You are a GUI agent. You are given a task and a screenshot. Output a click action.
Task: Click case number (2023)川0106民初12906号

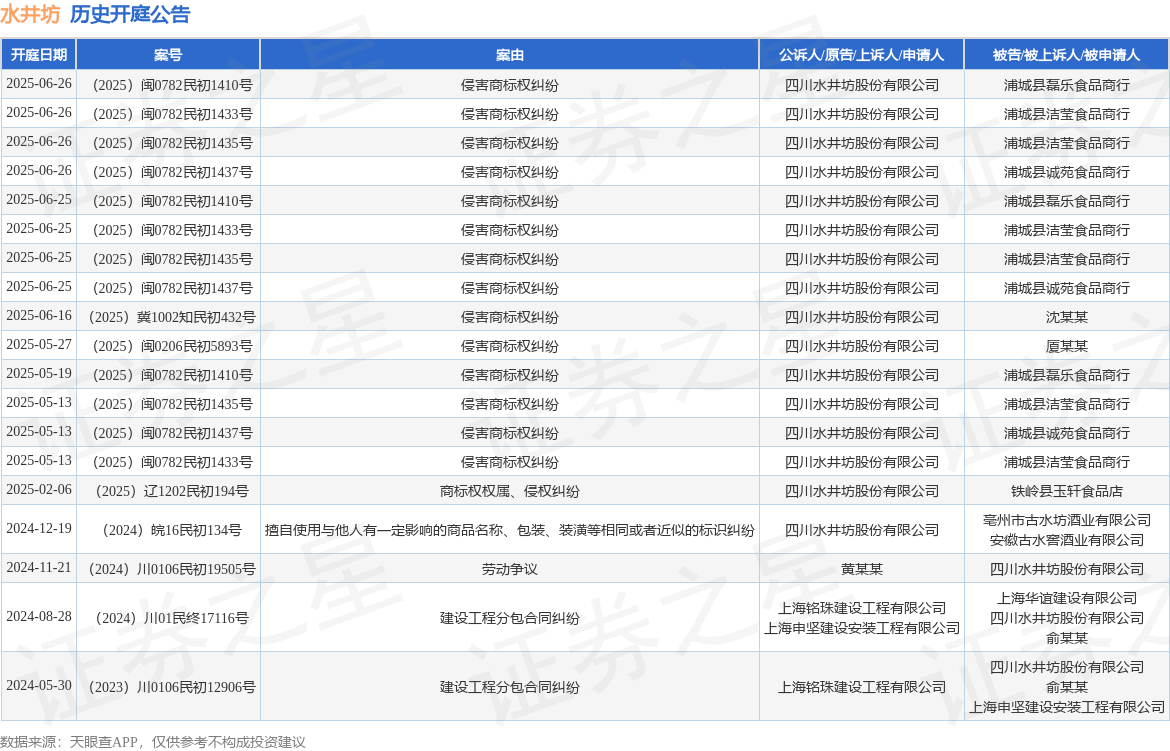[x=171, y=687]
